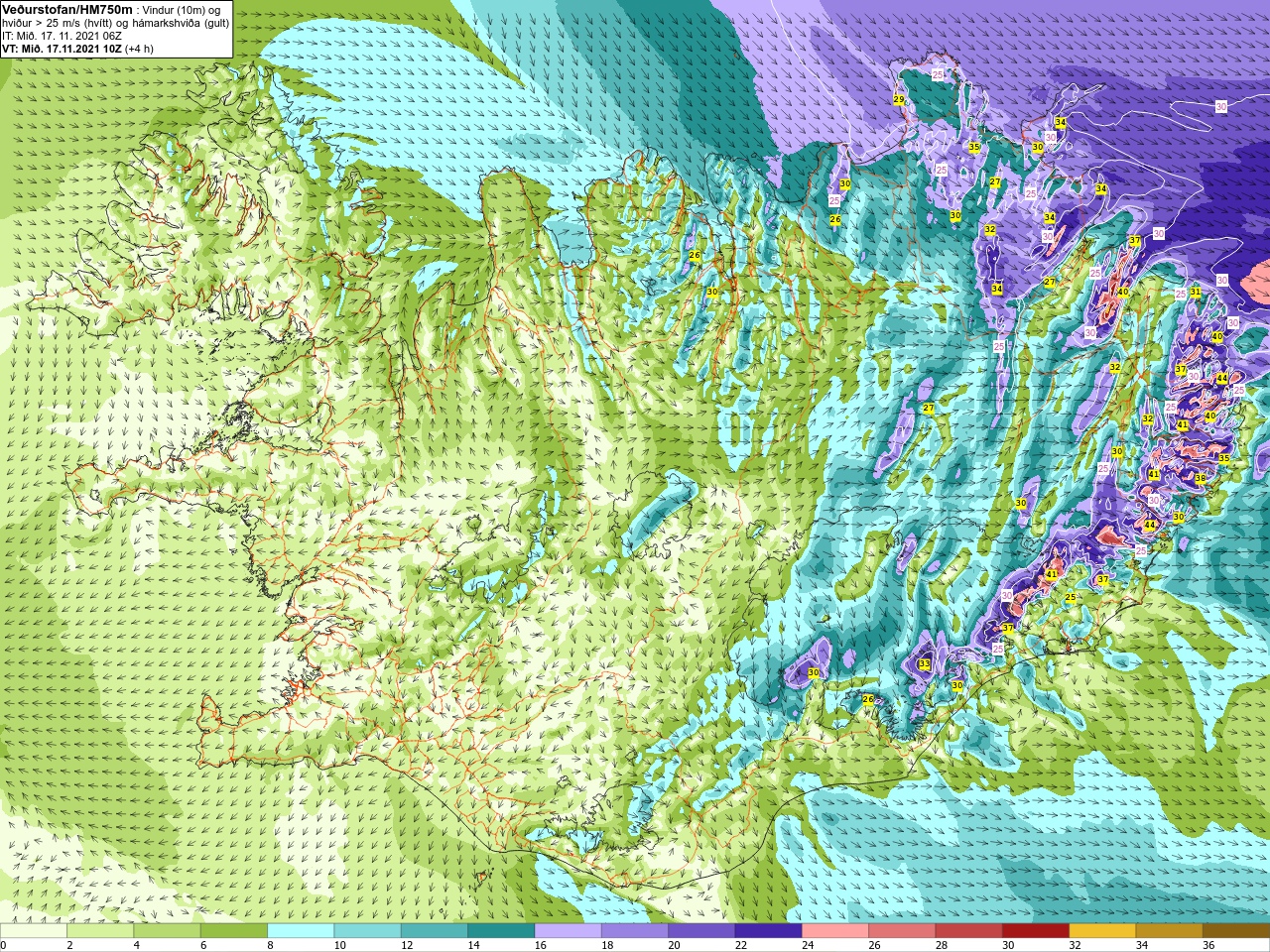The height and width of the screenshot is (952, 1270).
Task: Click the 'VT: Mið. 17.11.2021 10Z' line
Action: click(62, 49)
